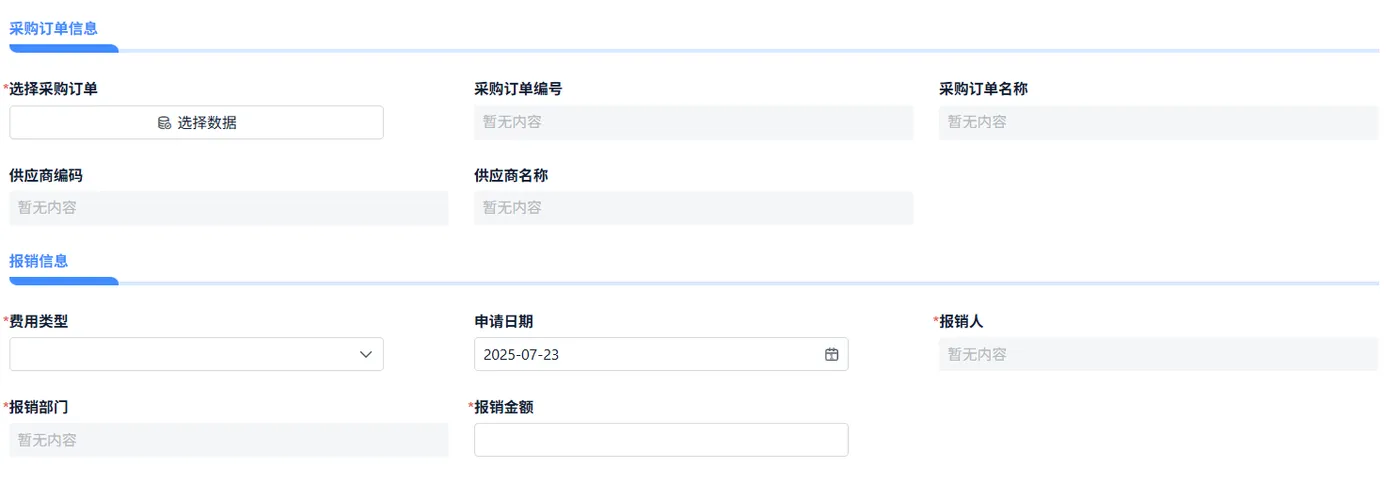This screenshot has width=1400, height=501.
Task: Select the 报销信息 section header
Action: coord(39,261)
